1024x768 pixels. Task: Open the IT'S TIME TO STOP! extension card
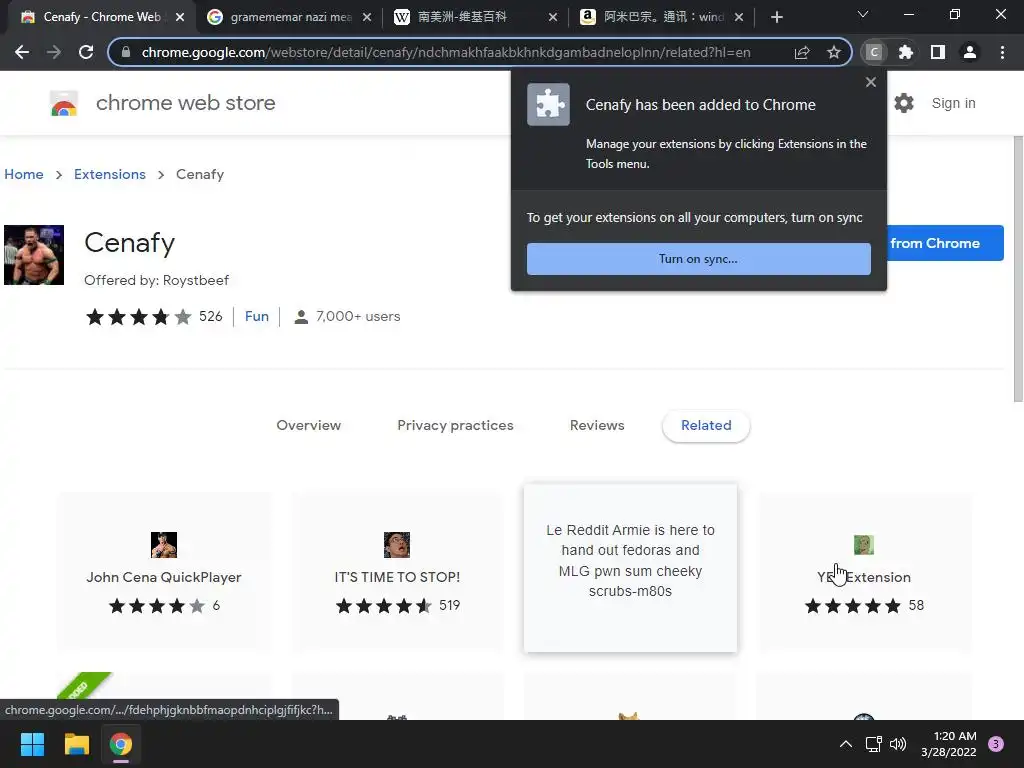(397, 571)
